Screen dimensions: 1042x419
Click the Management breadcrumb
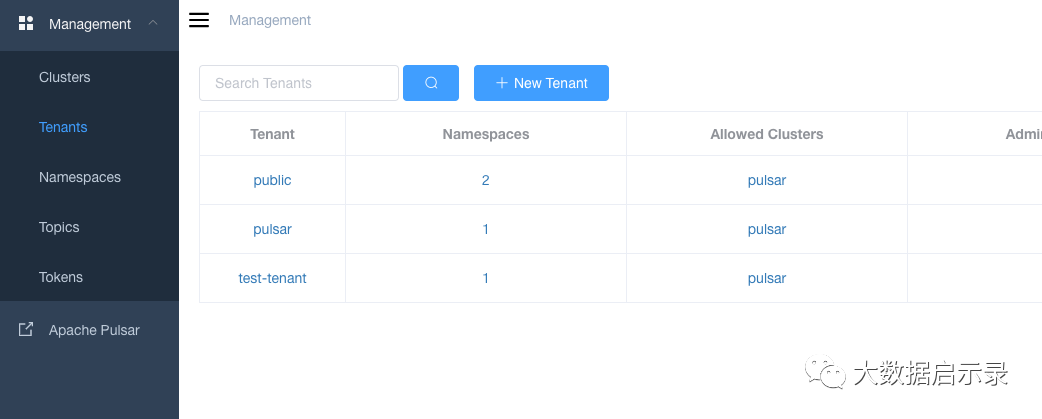tap(270, 20)
